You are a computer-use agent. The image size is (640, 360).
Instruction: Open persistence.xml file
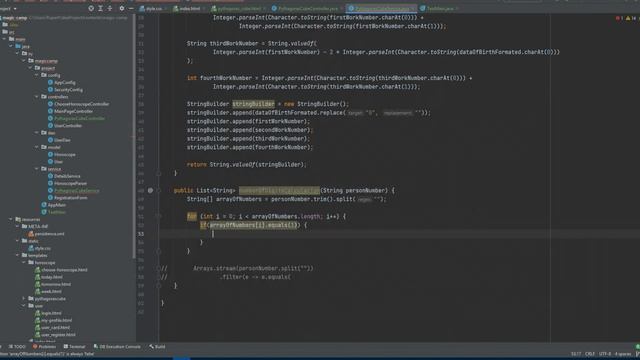coord(46,234)
